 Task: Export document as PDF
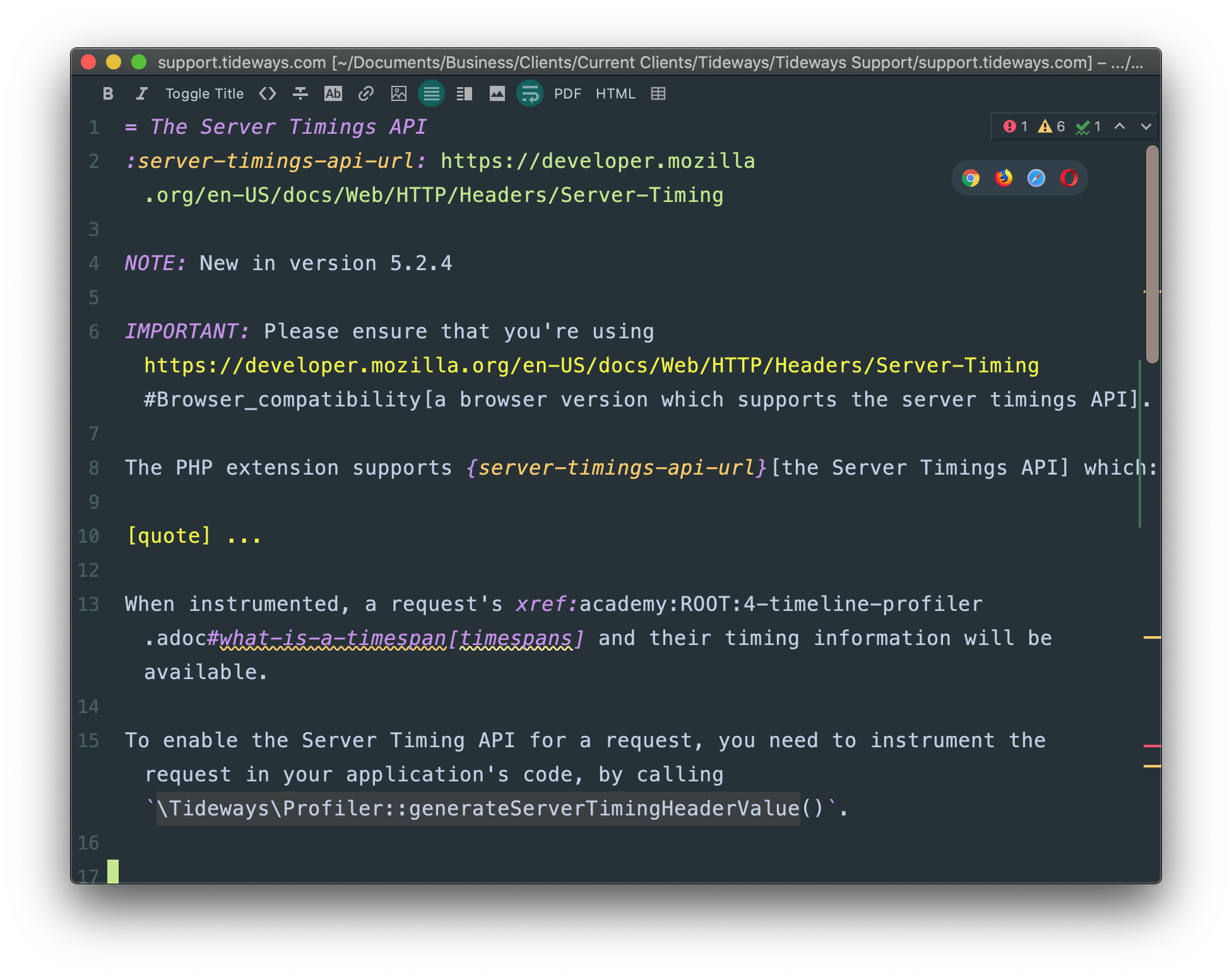[567, 93]
